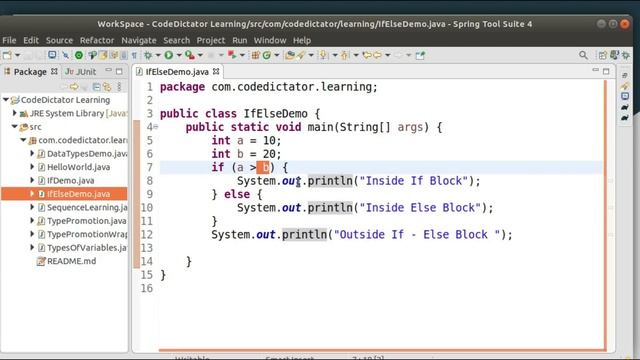Open the Refactor menu
The height and width of the screenshot is (360, 640).
coord(97,40)
